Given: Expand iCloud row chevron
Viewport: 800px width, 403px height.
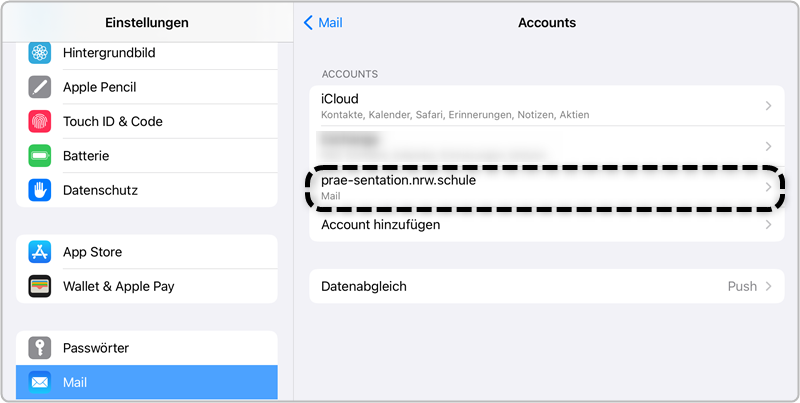Looking at the screenshot, I should 768,106.
